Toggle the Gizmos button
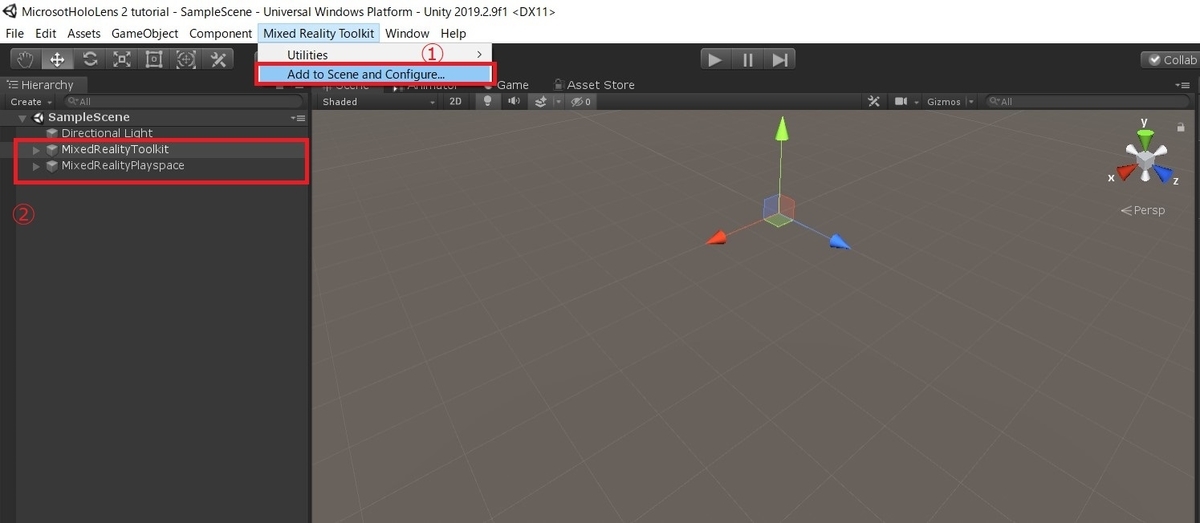This screenshot has height=523, width=1200. (944, 102)
